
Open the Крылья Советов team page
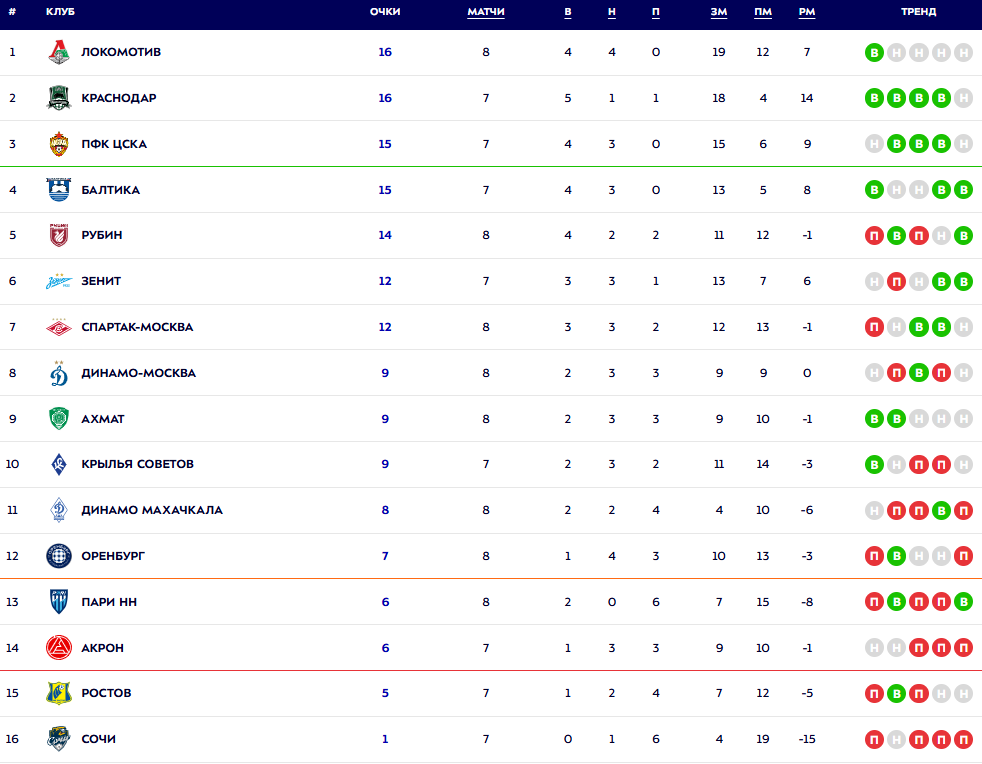137,464
